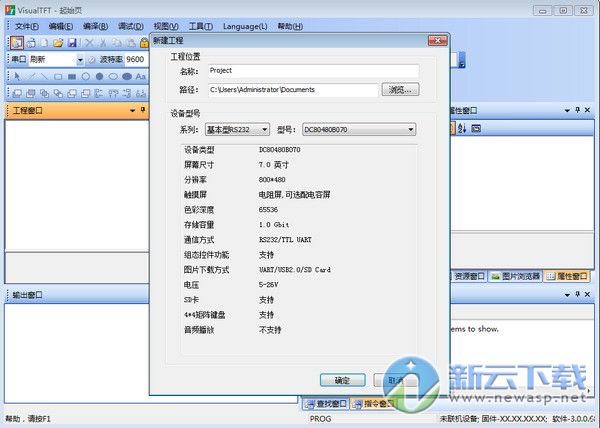This screenshot has height=428, width=600.
Task: Open the options arrow of the bottom-right command panel
Action: tap(567, 295)
